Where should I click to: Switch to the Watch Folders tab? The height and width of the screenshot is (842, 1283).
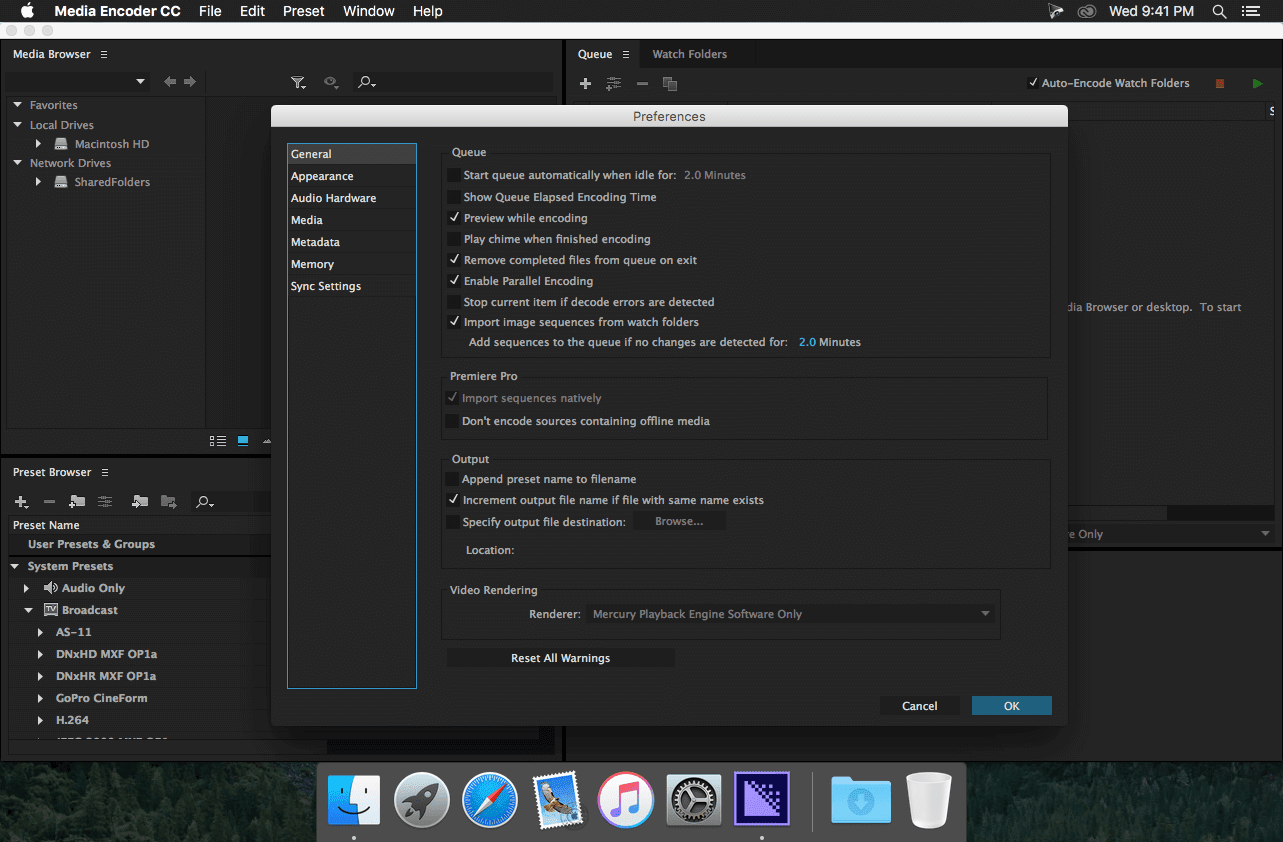point(689,54)
